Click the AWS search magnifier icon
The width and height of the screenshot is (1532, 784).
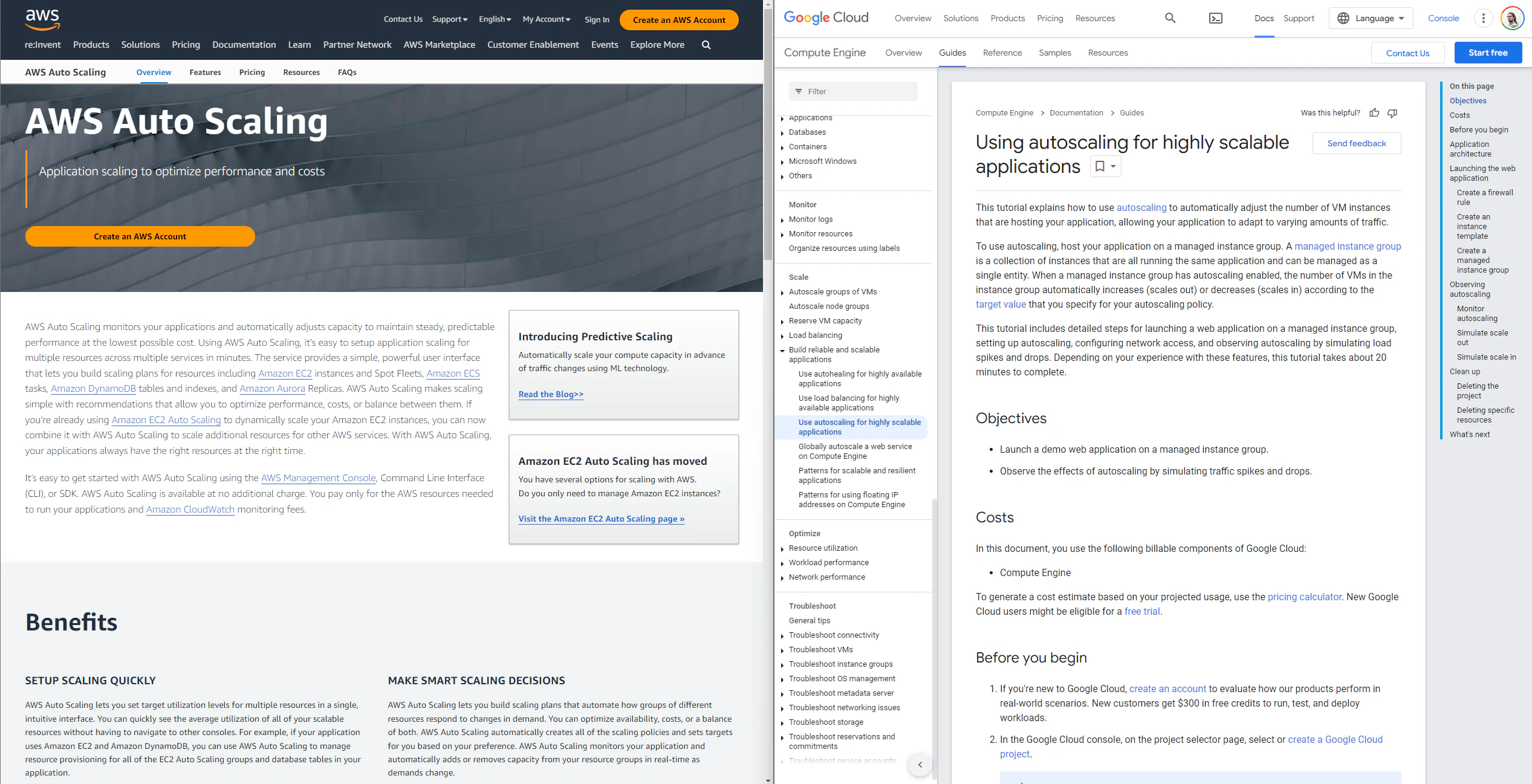coord(706,45)
